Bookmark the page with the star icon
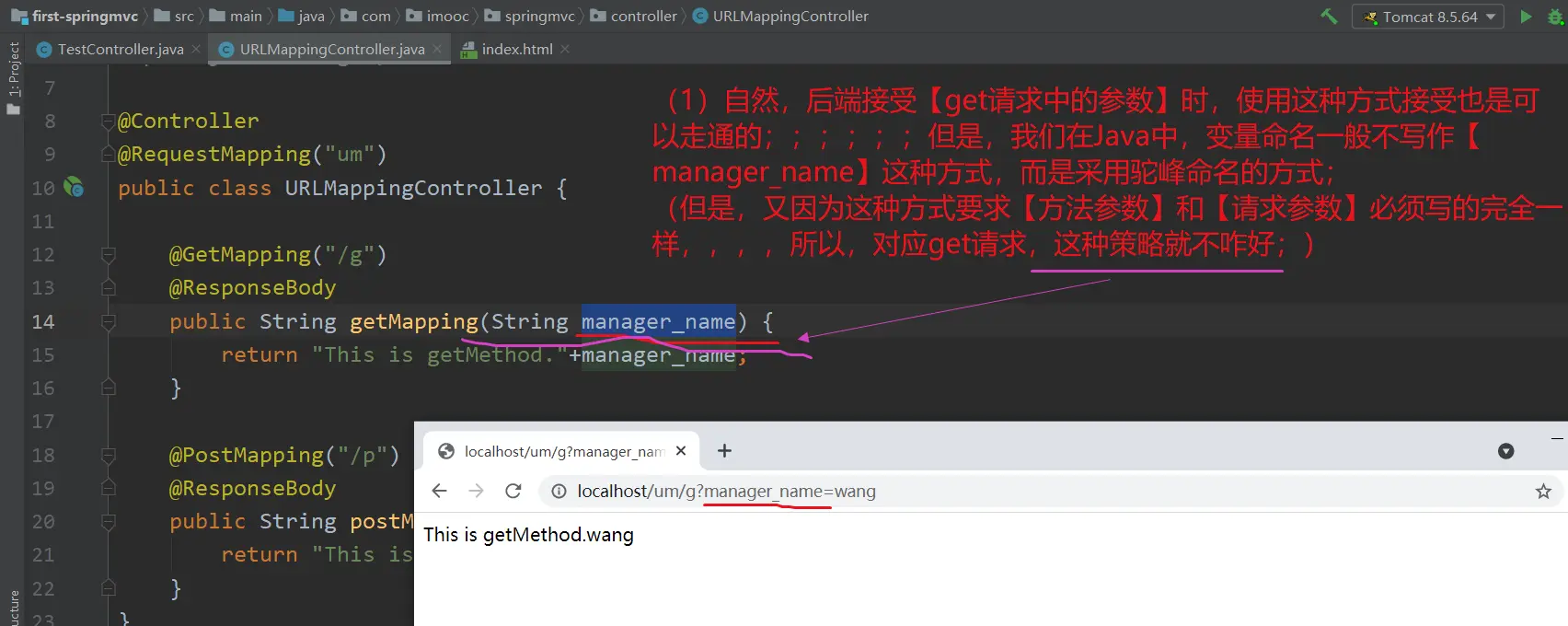The image size is (1568, 626). [1543, 492]
